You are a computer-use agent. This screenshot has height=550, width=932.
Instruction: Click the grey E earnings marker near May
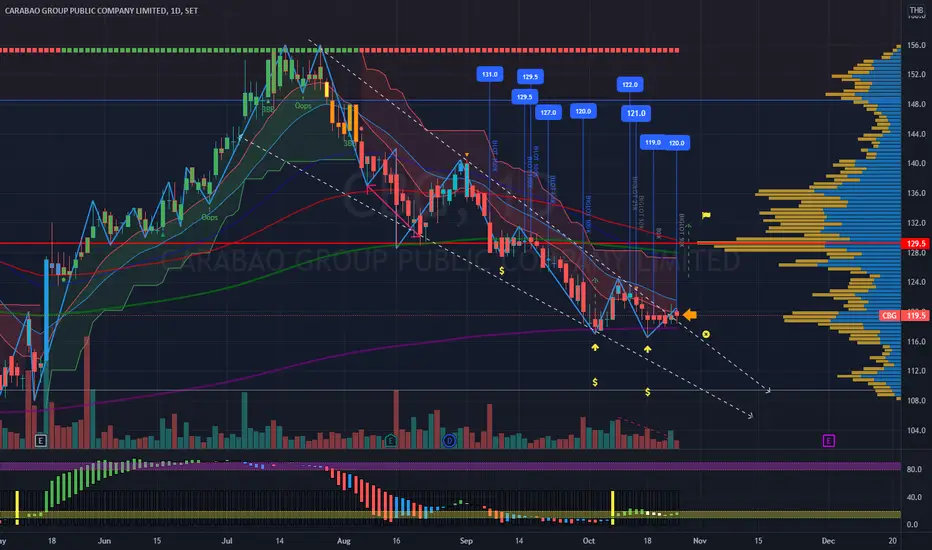[x=40, y=441]
